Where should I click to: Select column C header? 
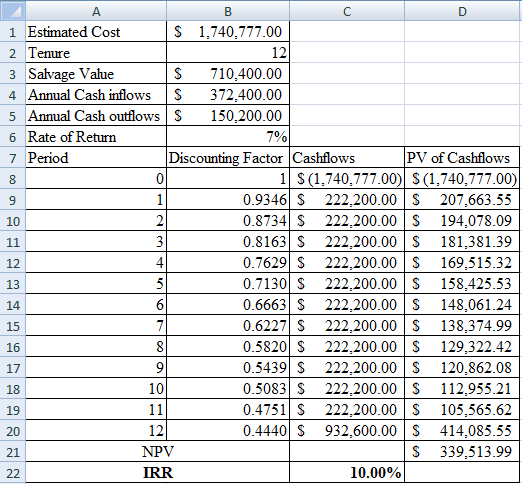coord(347,11)
